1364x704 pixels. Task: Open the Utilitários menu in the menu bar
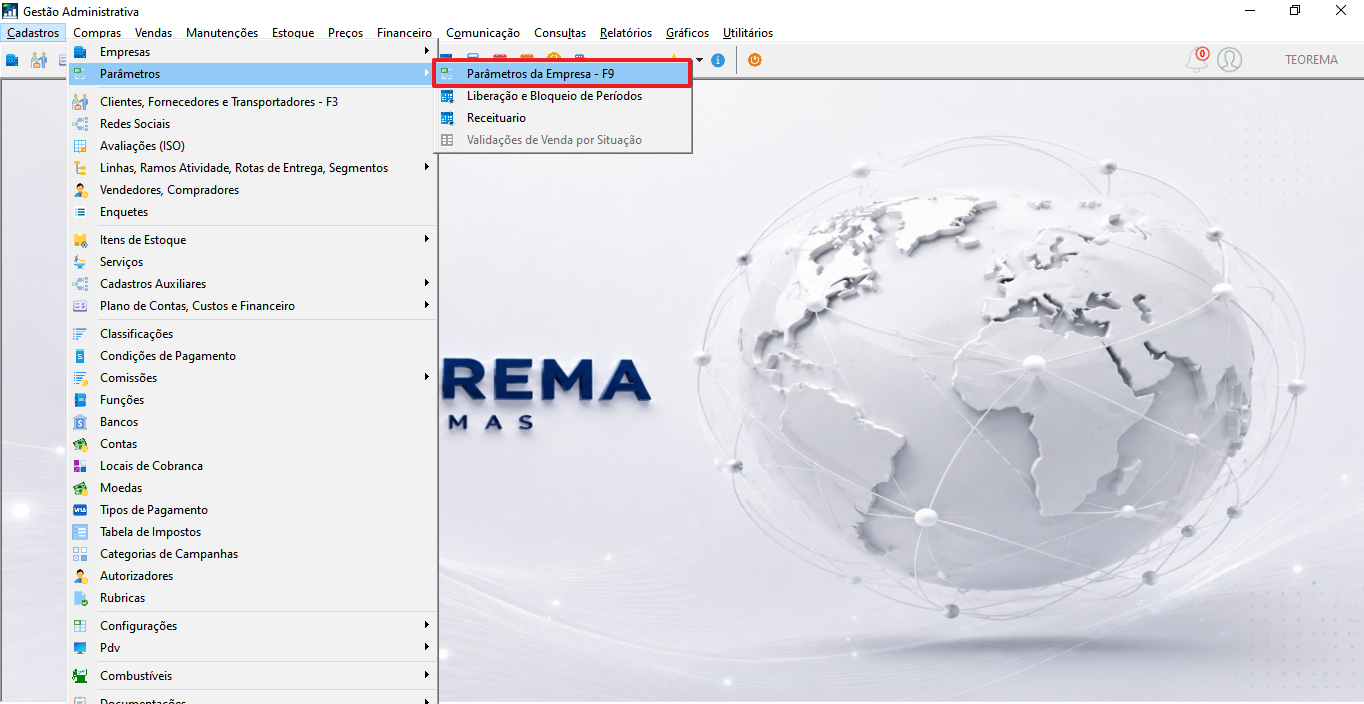(x=748, y=33)
